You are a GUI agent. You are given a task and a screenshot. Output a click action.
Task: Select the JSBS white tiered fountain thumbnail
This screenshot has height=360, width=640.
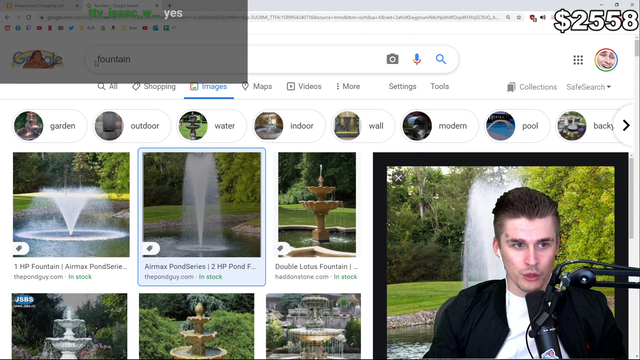(69, 326)
